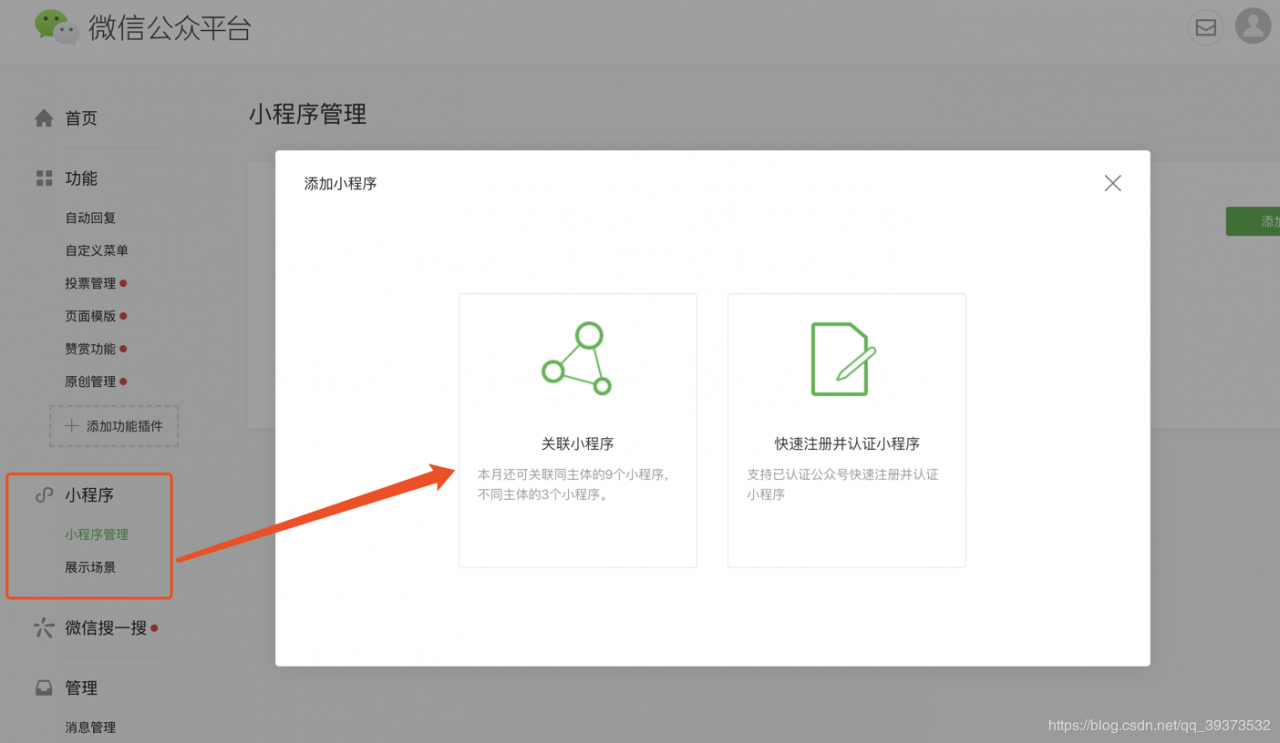Viewport: 1280px width, 743px height.
Task: Select 功能 section heading
Action: pyautogui.click(x=81, y=178)
